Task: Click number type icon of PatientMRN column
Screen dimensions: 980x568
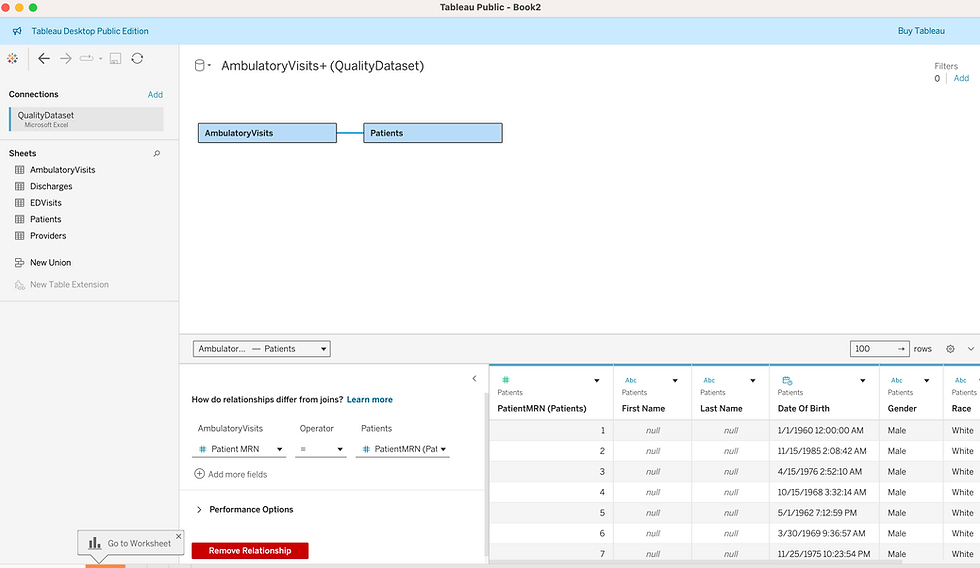Action: tap(506, 380)
